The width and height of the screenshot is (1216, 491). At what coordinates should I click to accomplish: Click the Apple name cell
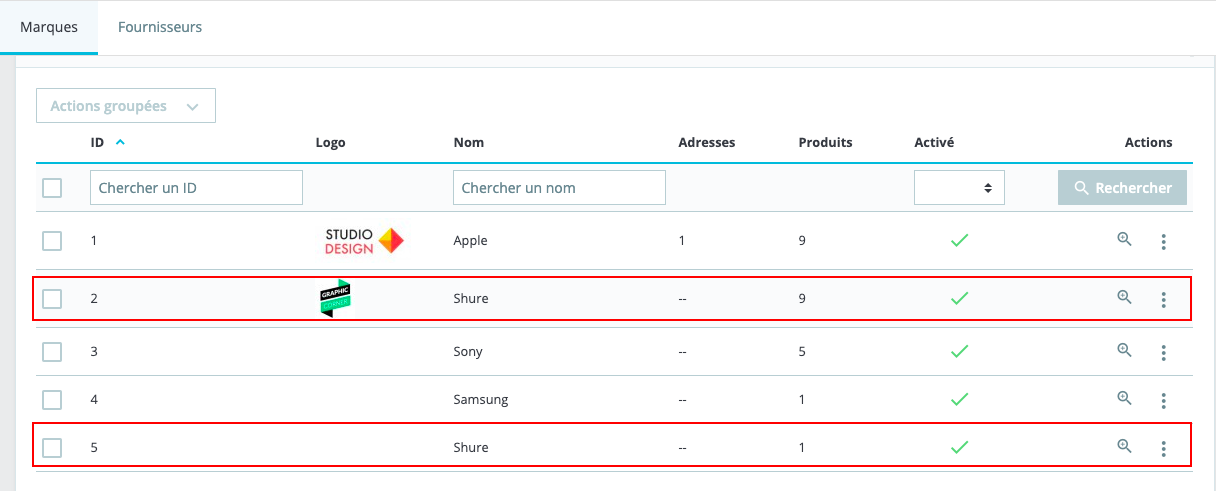point(471,241)
